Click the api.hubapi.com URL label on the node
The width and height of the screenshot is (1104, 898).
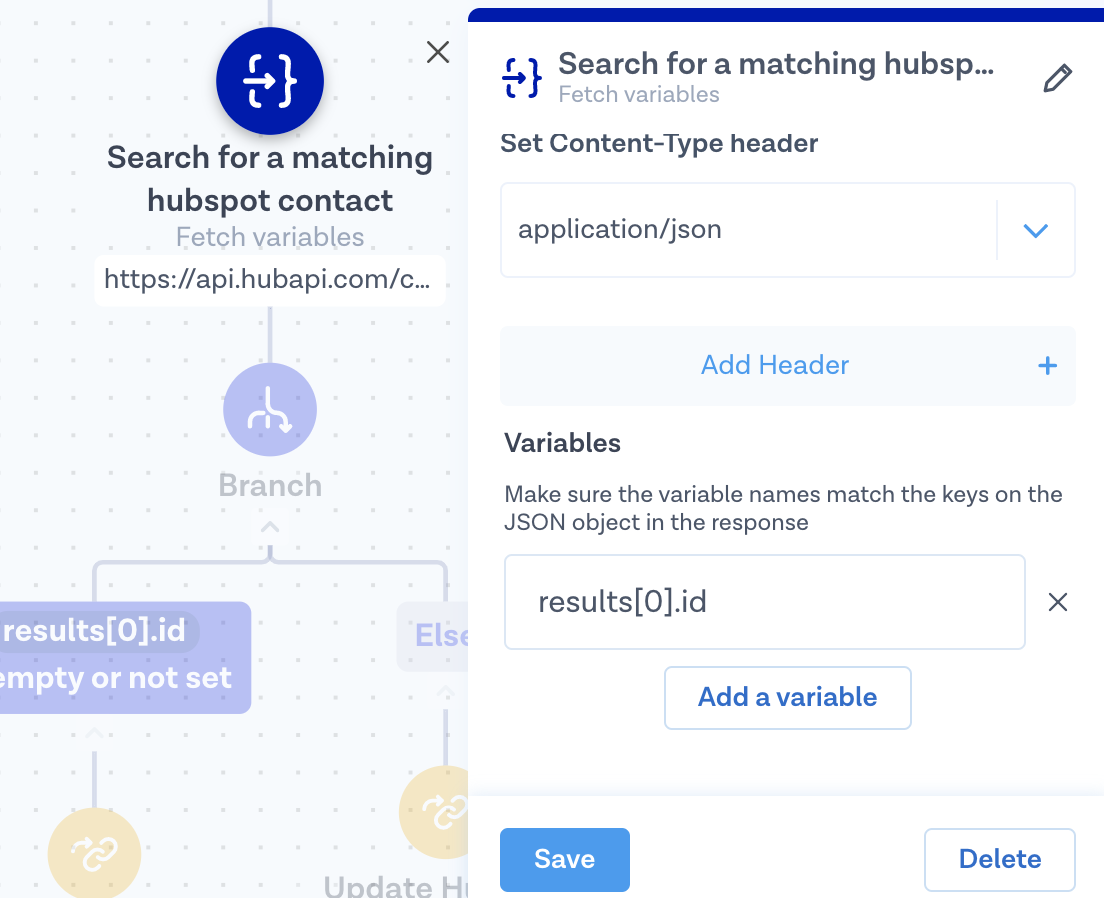click(269, 279)
